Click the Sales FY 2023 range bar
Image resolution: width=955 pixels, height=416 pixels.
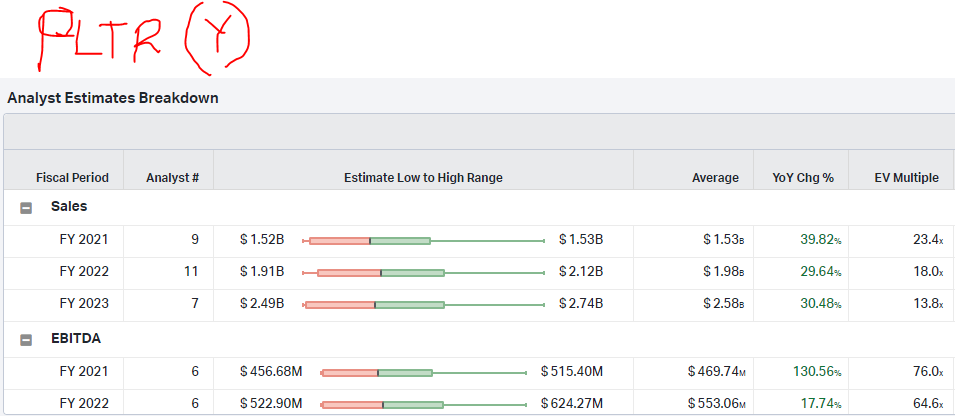point(423,305)
